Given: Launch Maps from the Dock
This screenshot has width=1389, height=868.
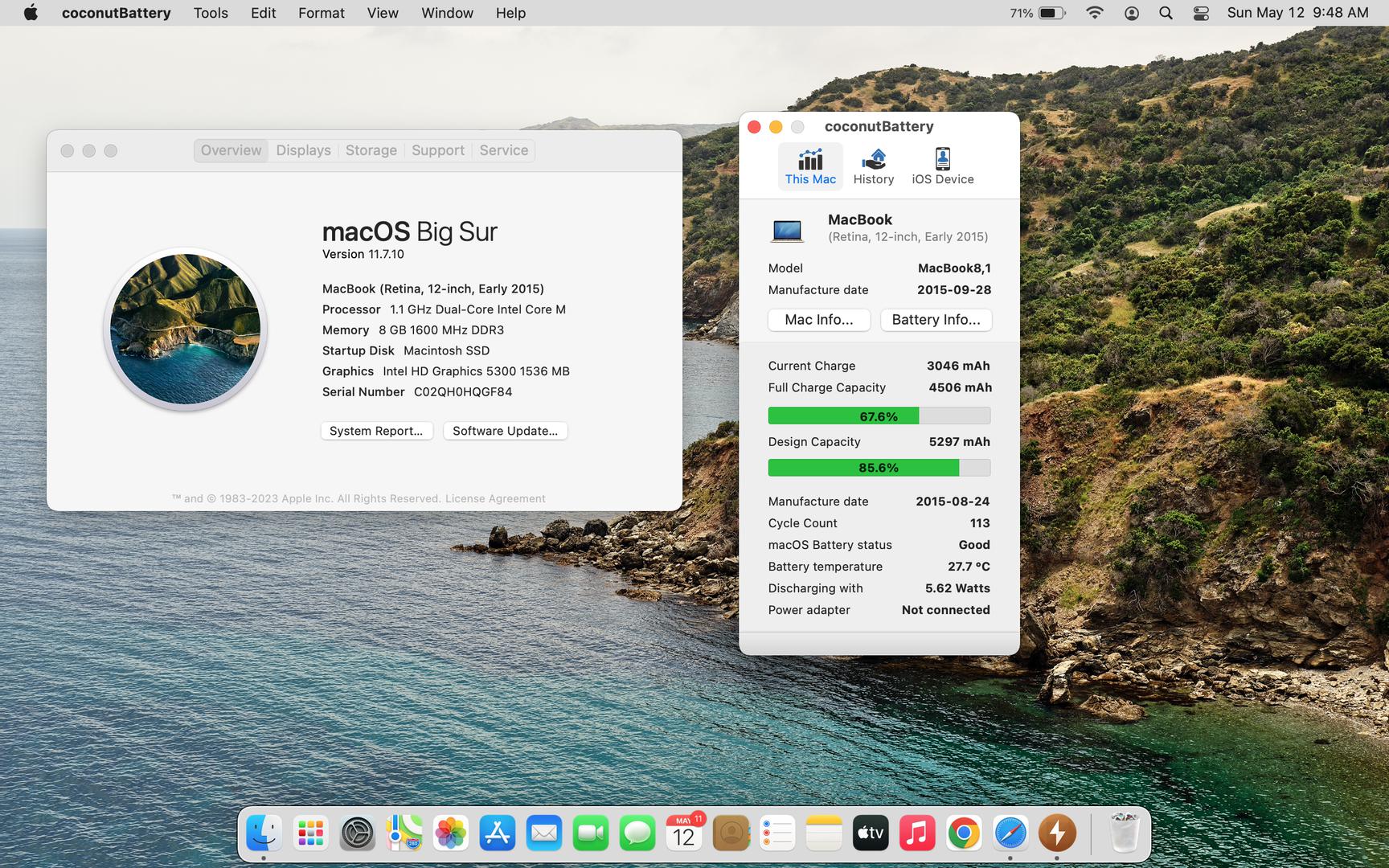Looking at the screenshot, I should [404, 833].
